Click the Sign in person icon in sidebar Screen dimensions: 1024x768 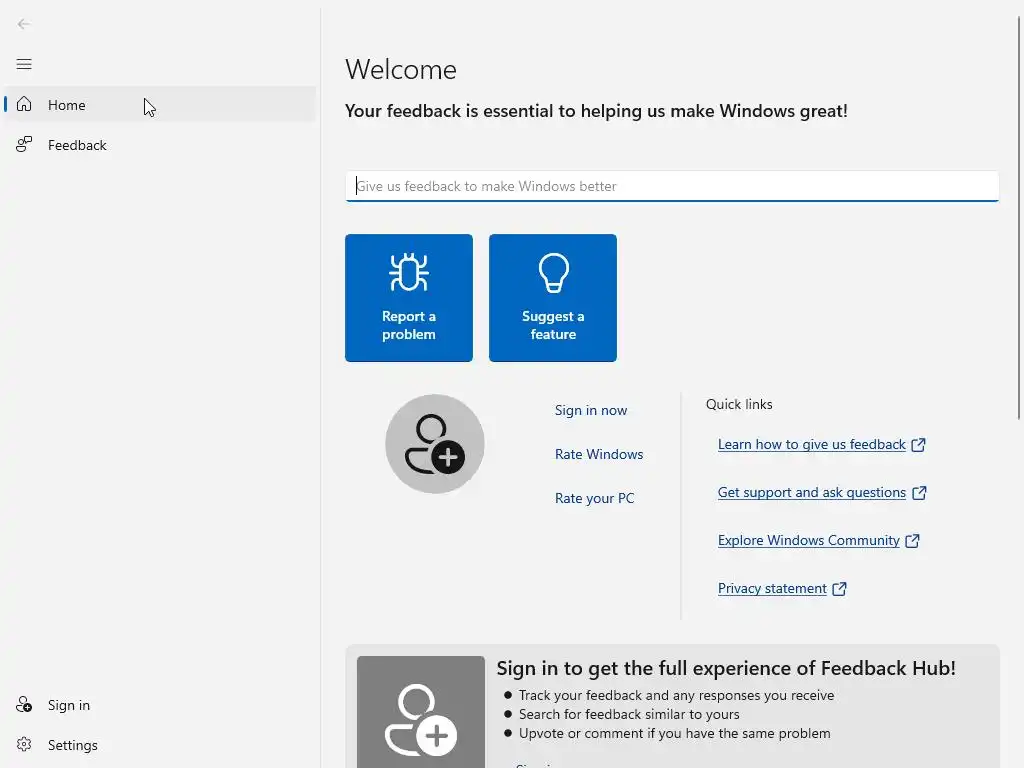[x=24, y=705]
